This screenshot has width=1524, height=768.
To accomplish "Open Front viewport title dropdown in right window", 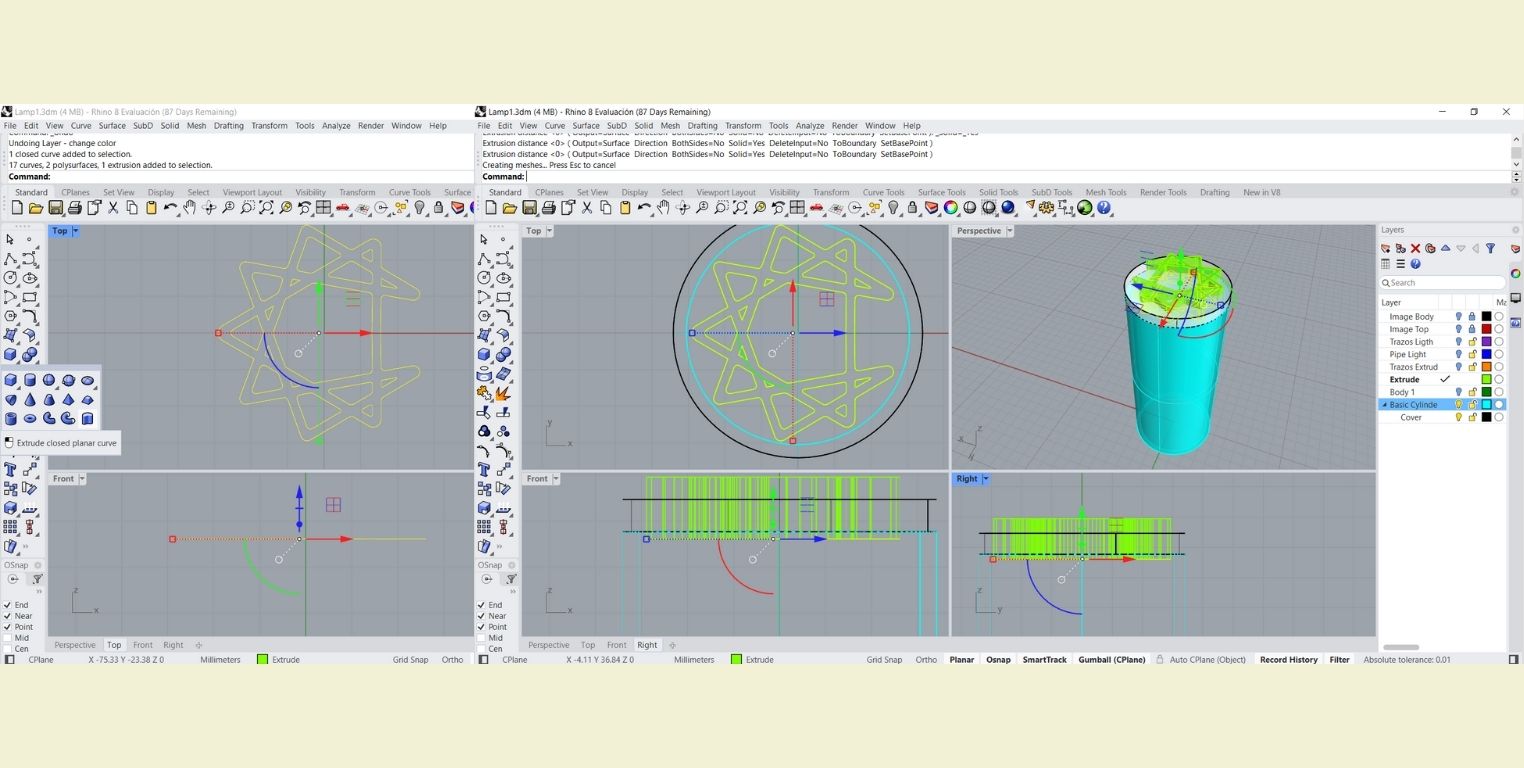I will [x=556, y=479].
